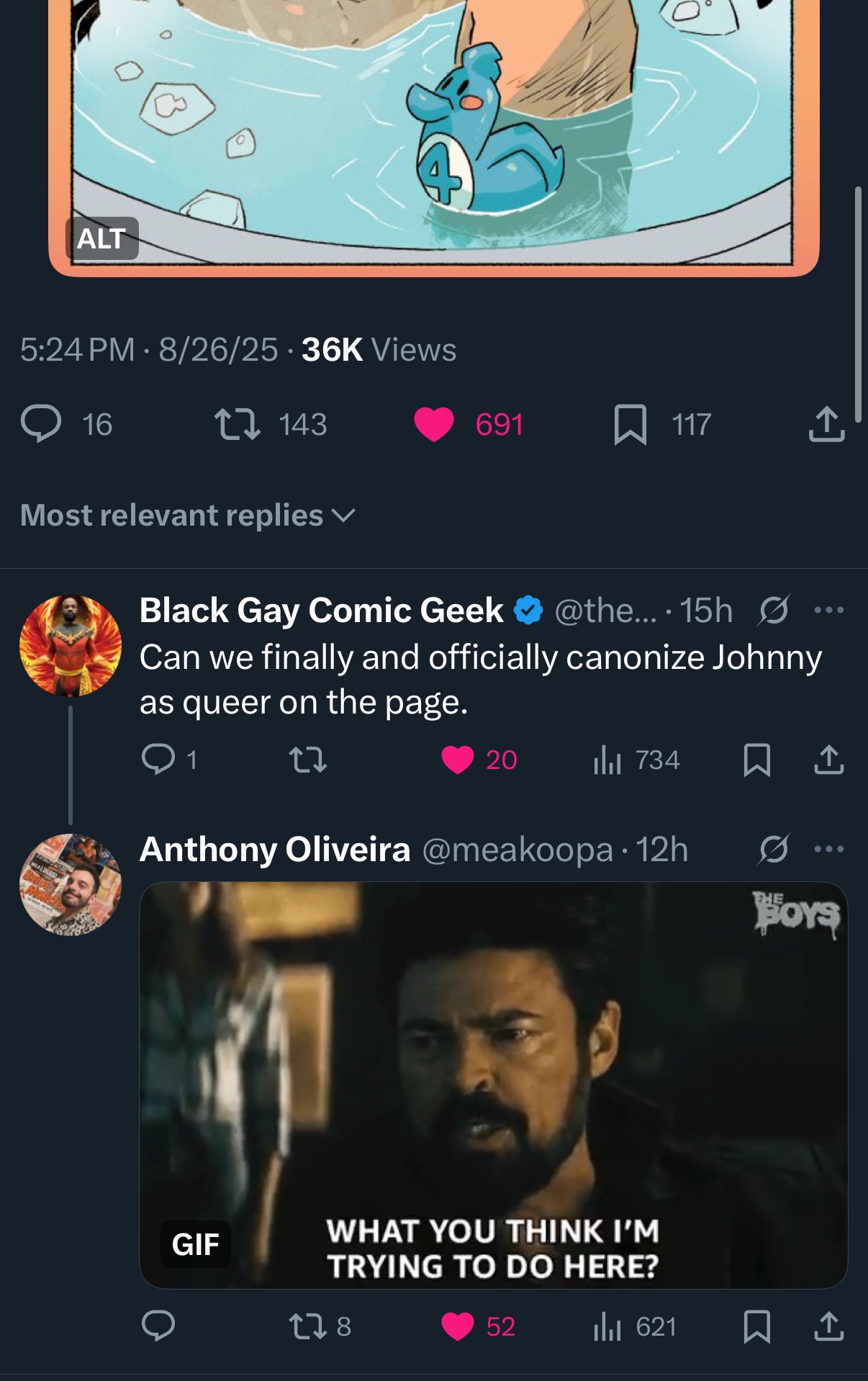Image resolution: width=868 pixels, height=1381 pixels.
Task: Open more options for Anthony Oliveira's reply
Action: click(828, 850)
